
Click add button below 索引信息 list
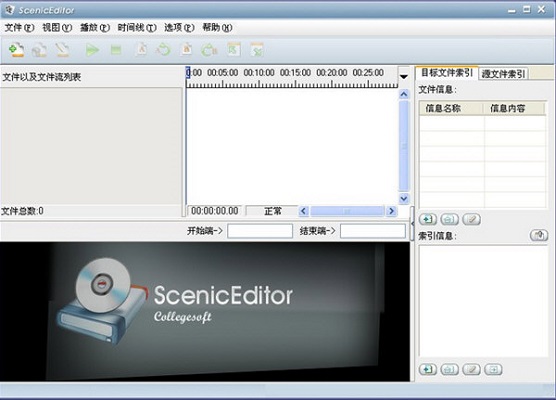(428, 370)
